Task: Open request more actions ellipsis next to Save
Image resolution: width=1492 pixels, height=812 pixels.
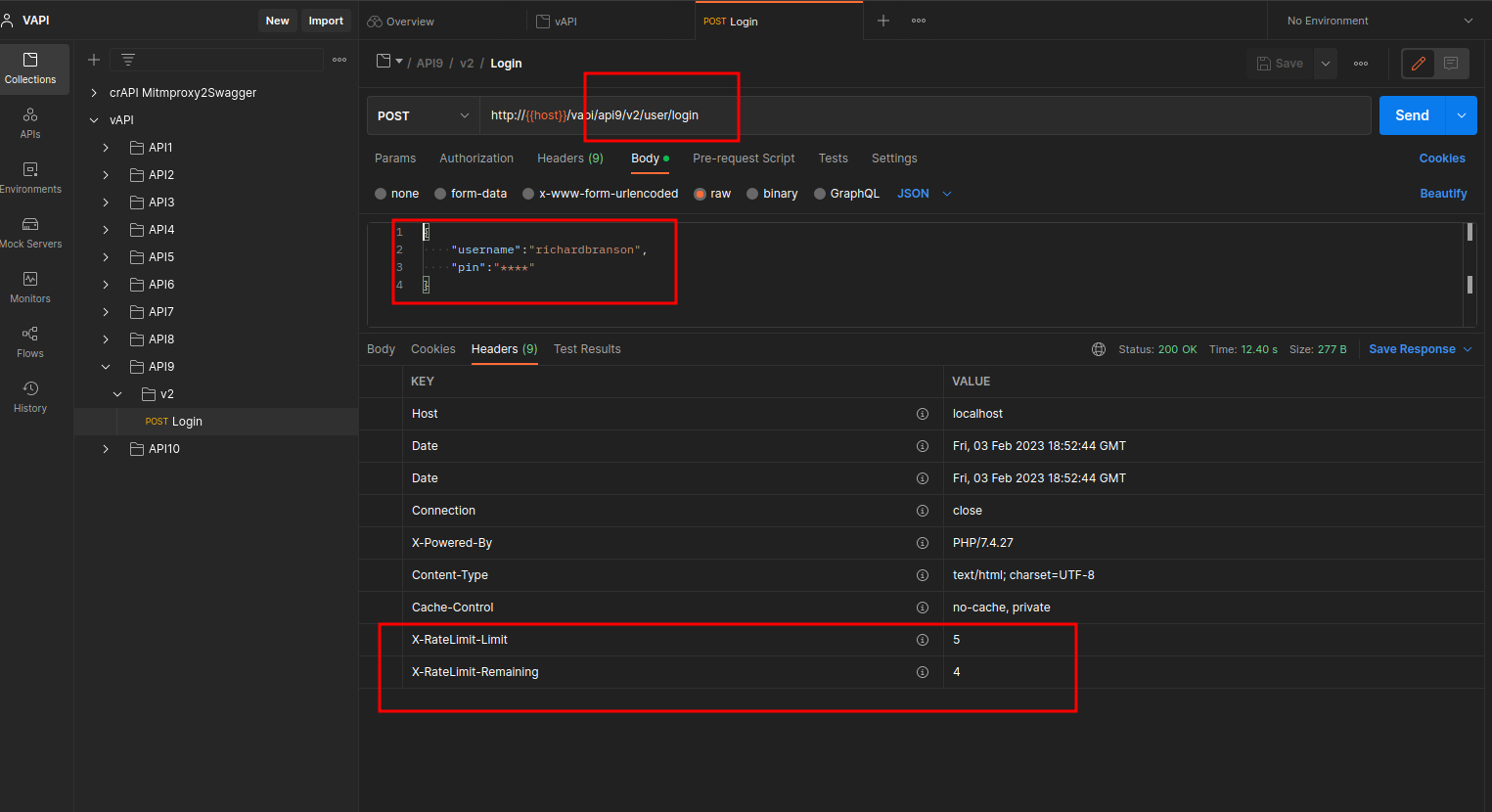Action: [1361, 64]
